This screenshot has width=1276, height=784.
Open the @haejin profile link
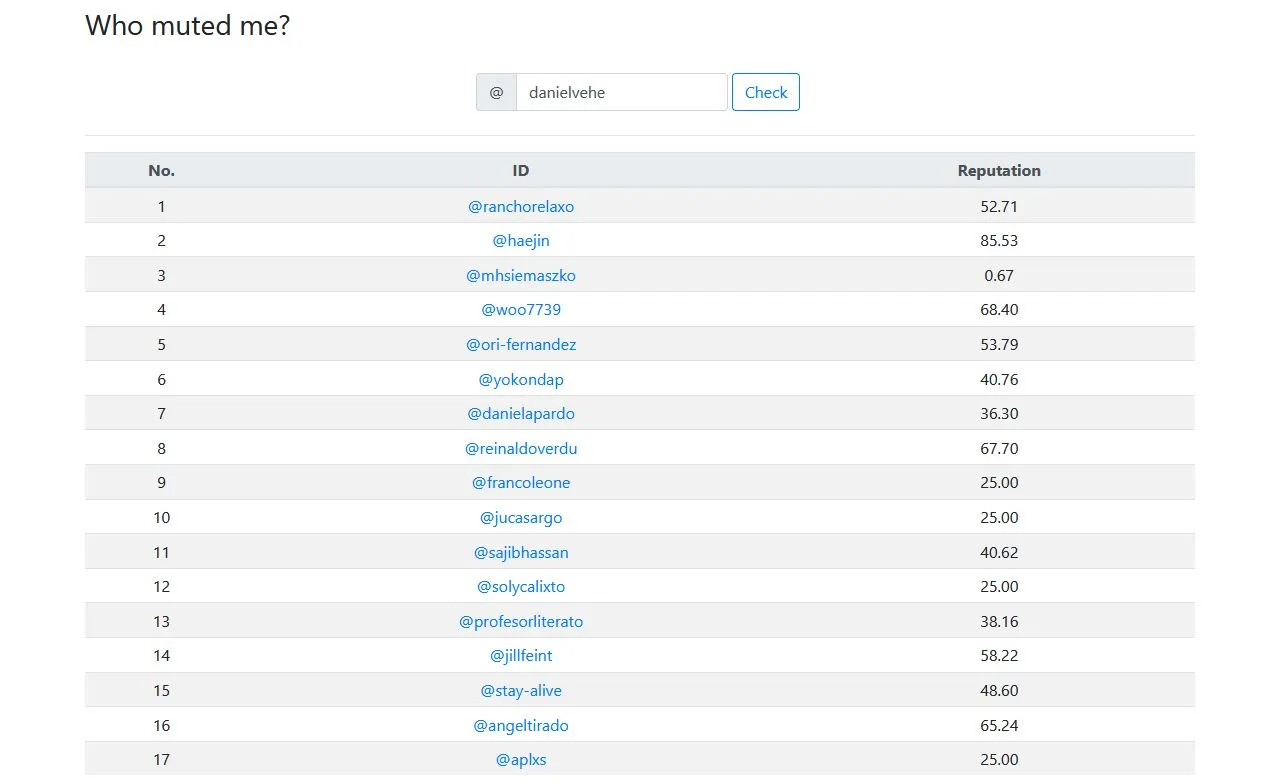pos(521,241)
